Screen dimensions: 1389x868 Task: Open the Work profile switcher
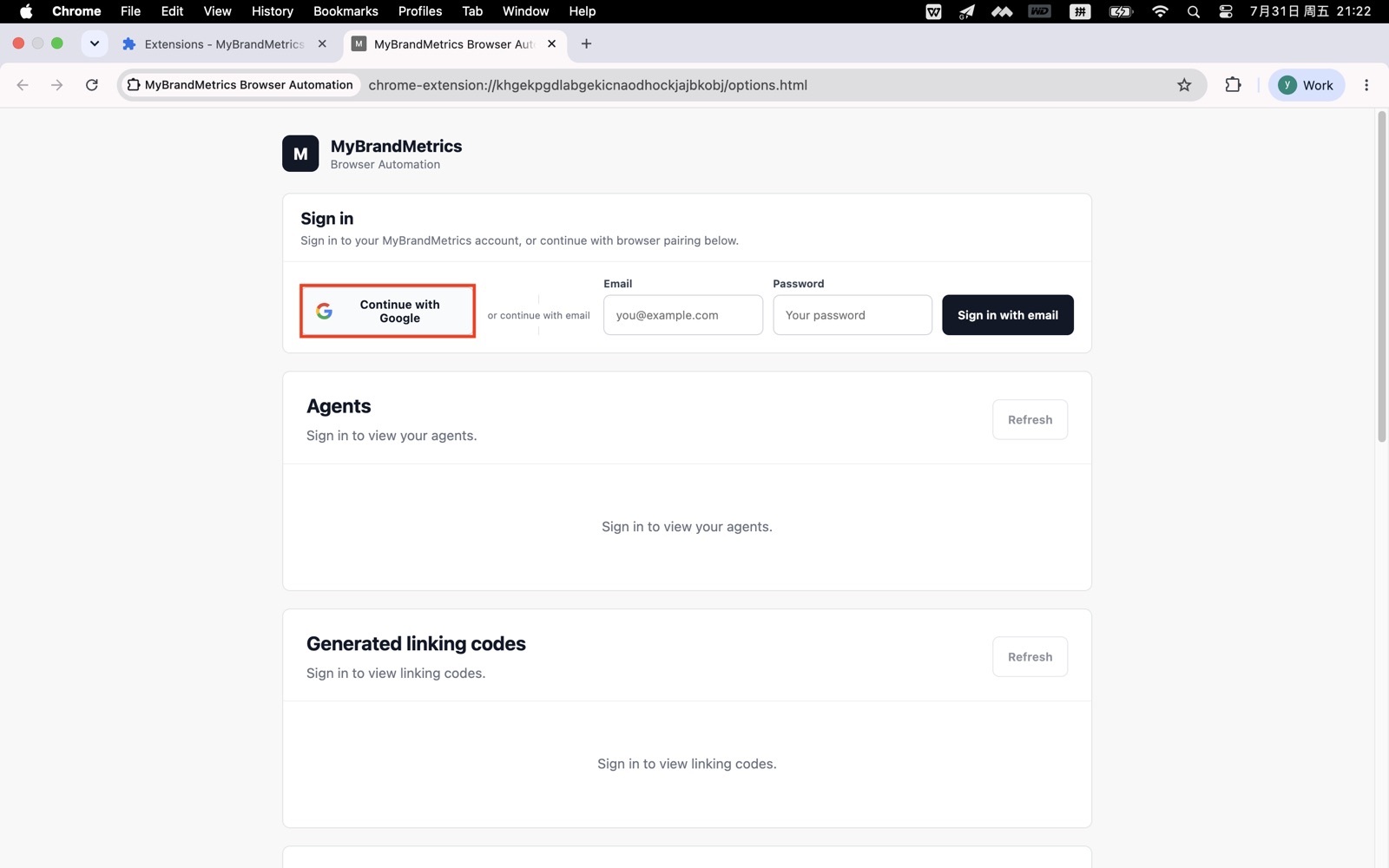click(x=1307, y=85)
